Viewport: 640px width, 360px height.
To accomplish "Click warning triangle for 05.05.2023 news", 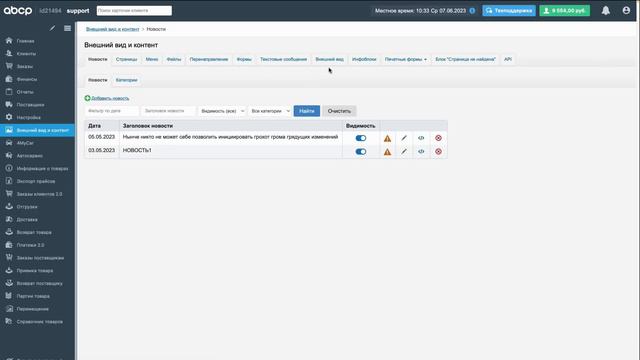I will pos(387,138).
